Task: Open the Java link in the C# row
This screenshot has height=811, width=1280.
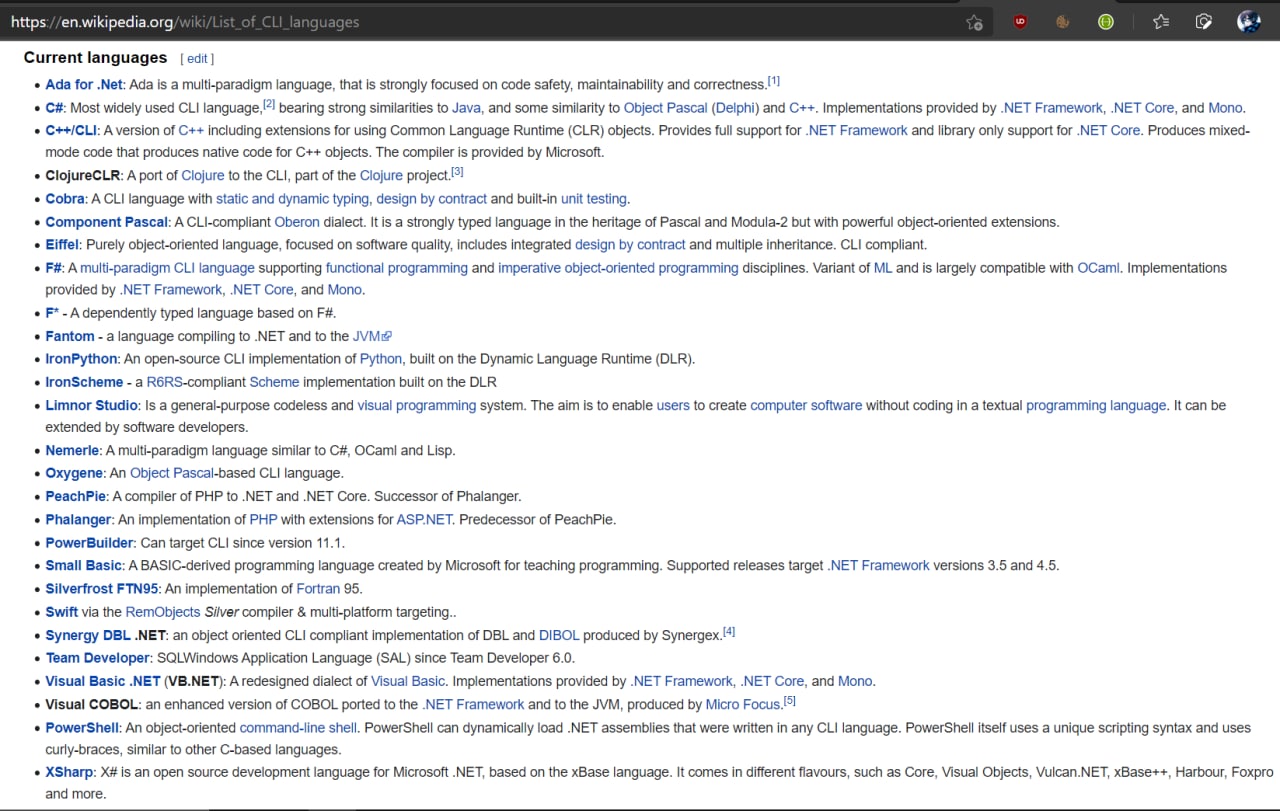Action: coord(466,108)
